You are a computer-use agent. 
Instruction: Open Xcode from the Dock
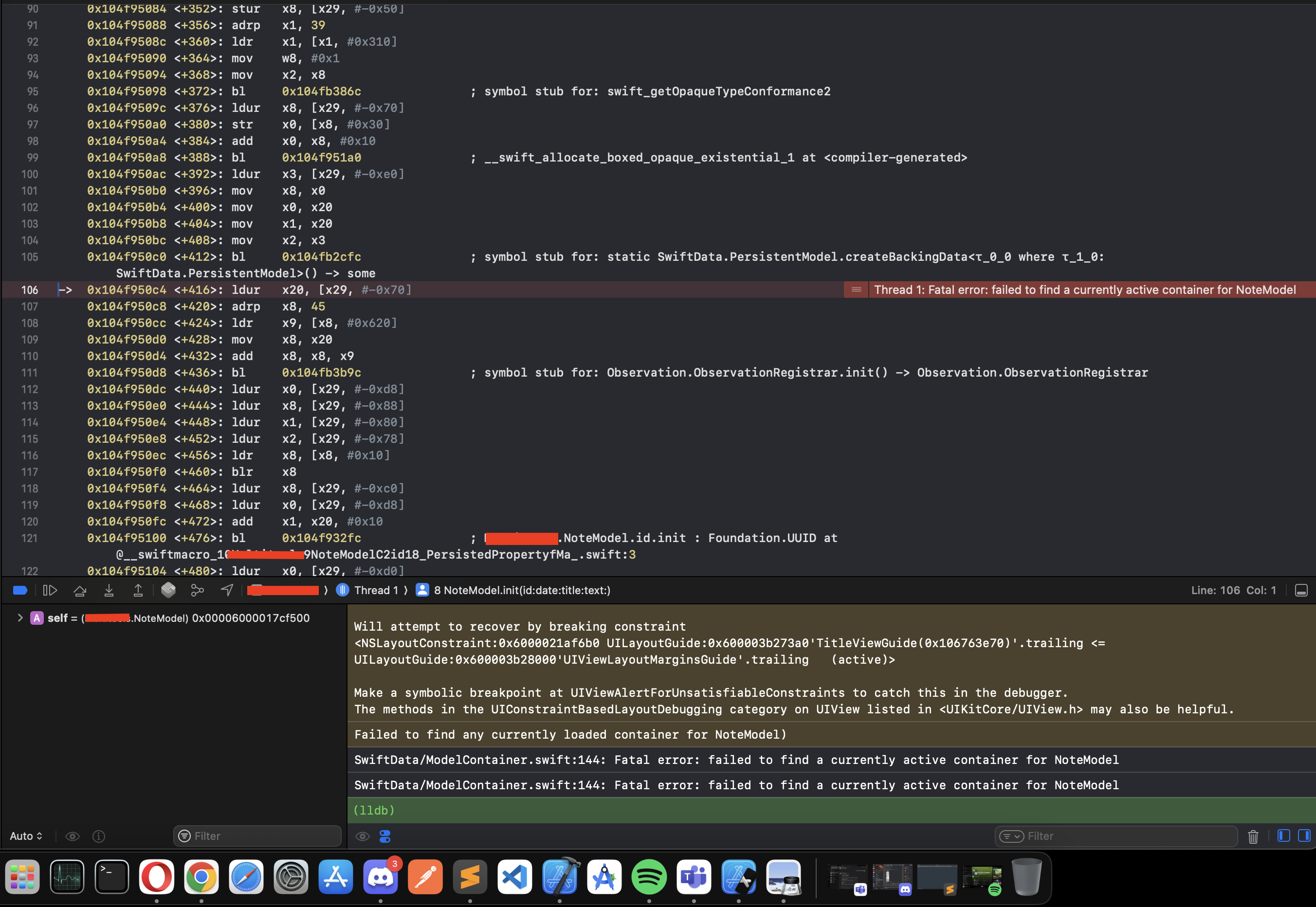tap(560, 876)
